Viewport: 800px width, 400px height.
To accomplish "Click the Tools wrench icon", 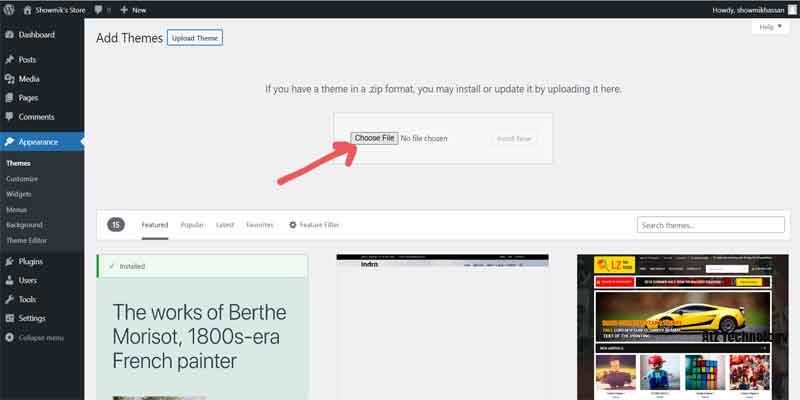I will tap(9, 299).
